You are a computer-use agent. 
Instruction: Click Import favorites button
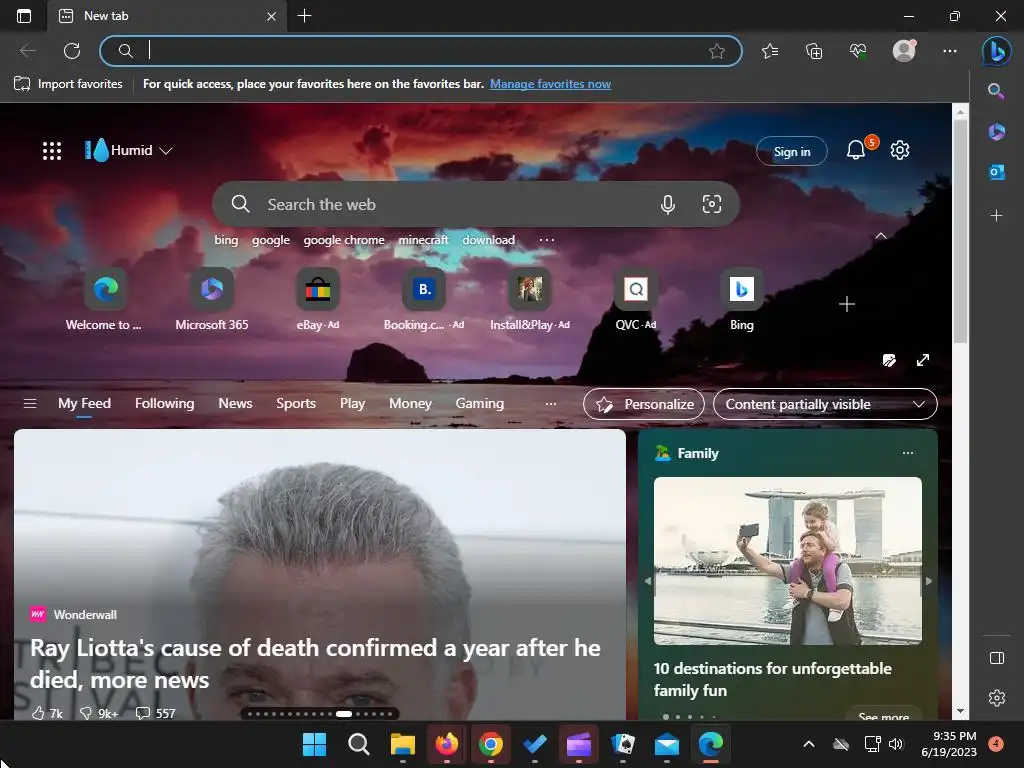pos(68,84)
